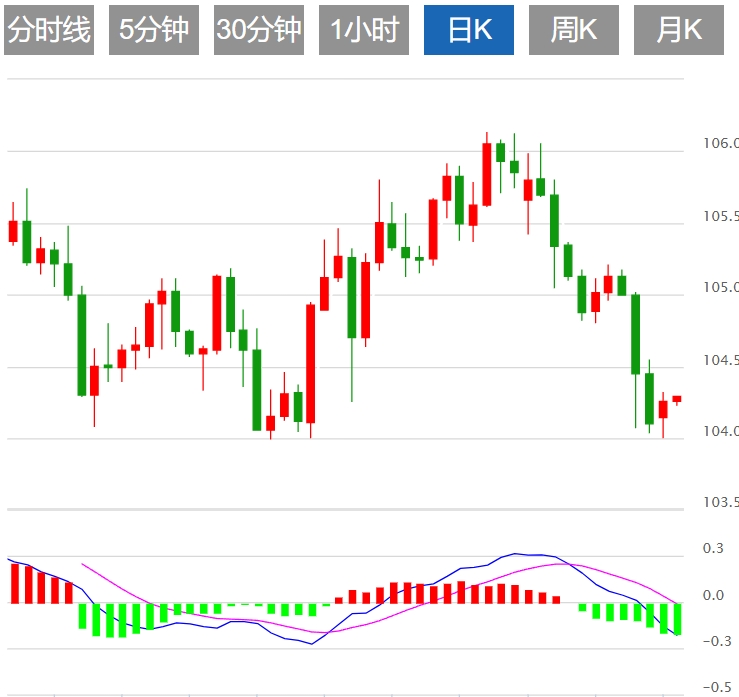739x697 pixels.
Task: Open the 30分钟 interval tab
Action: click(x=258, y=30)
